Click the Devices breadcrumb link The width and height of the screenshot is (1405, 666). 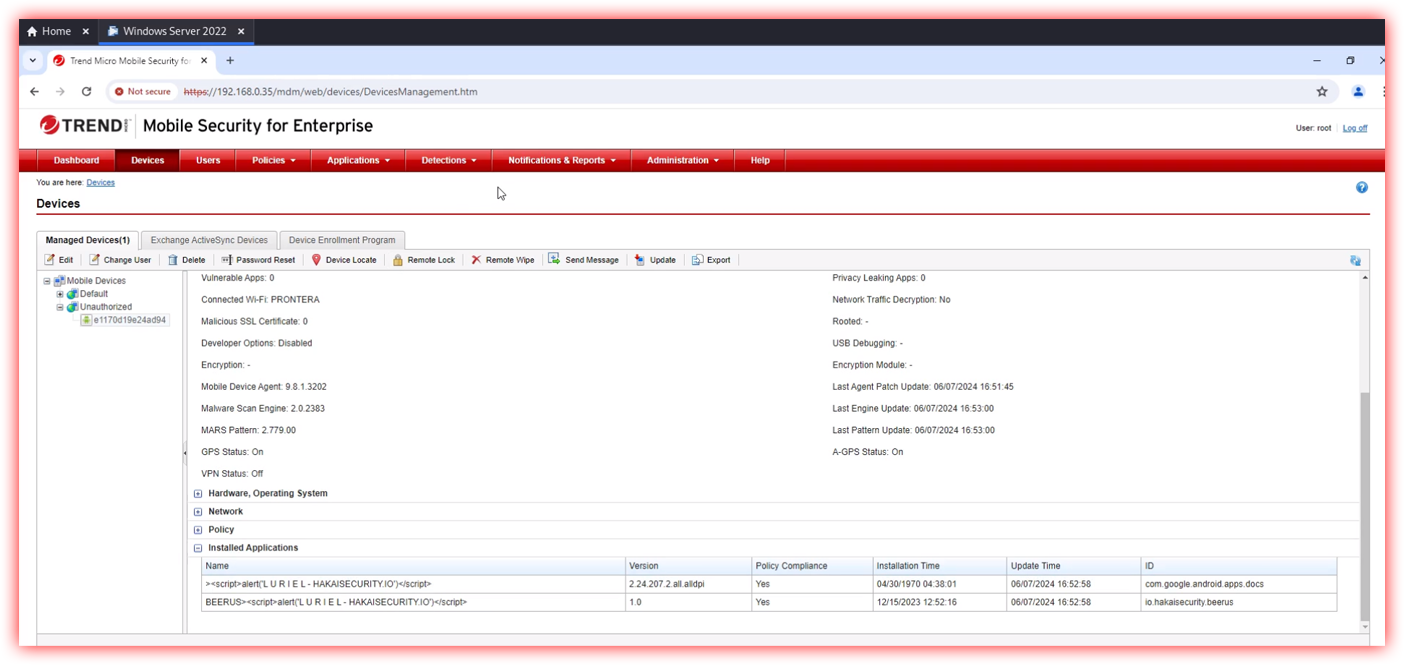tap(101, 183)
